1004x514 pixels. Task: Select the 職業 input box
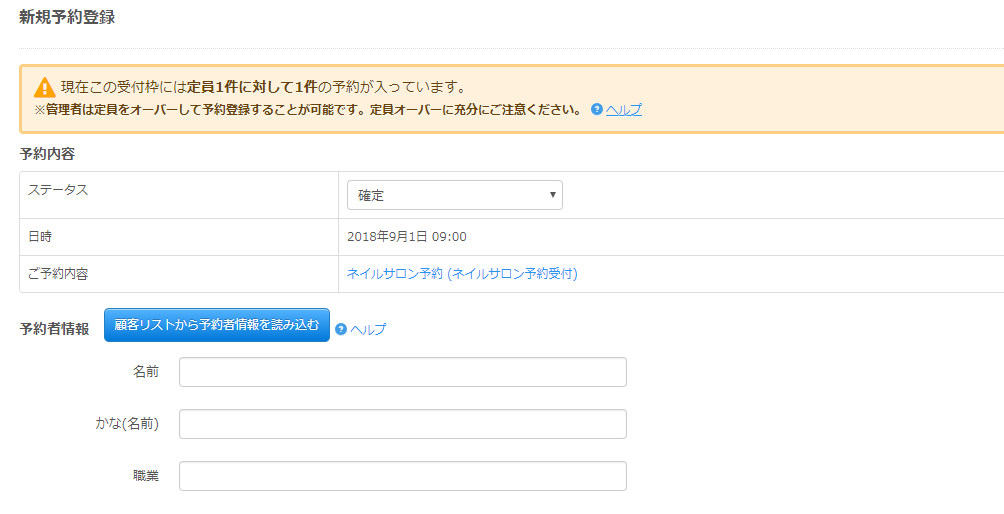pyautogui.click(x=402, y=476)
